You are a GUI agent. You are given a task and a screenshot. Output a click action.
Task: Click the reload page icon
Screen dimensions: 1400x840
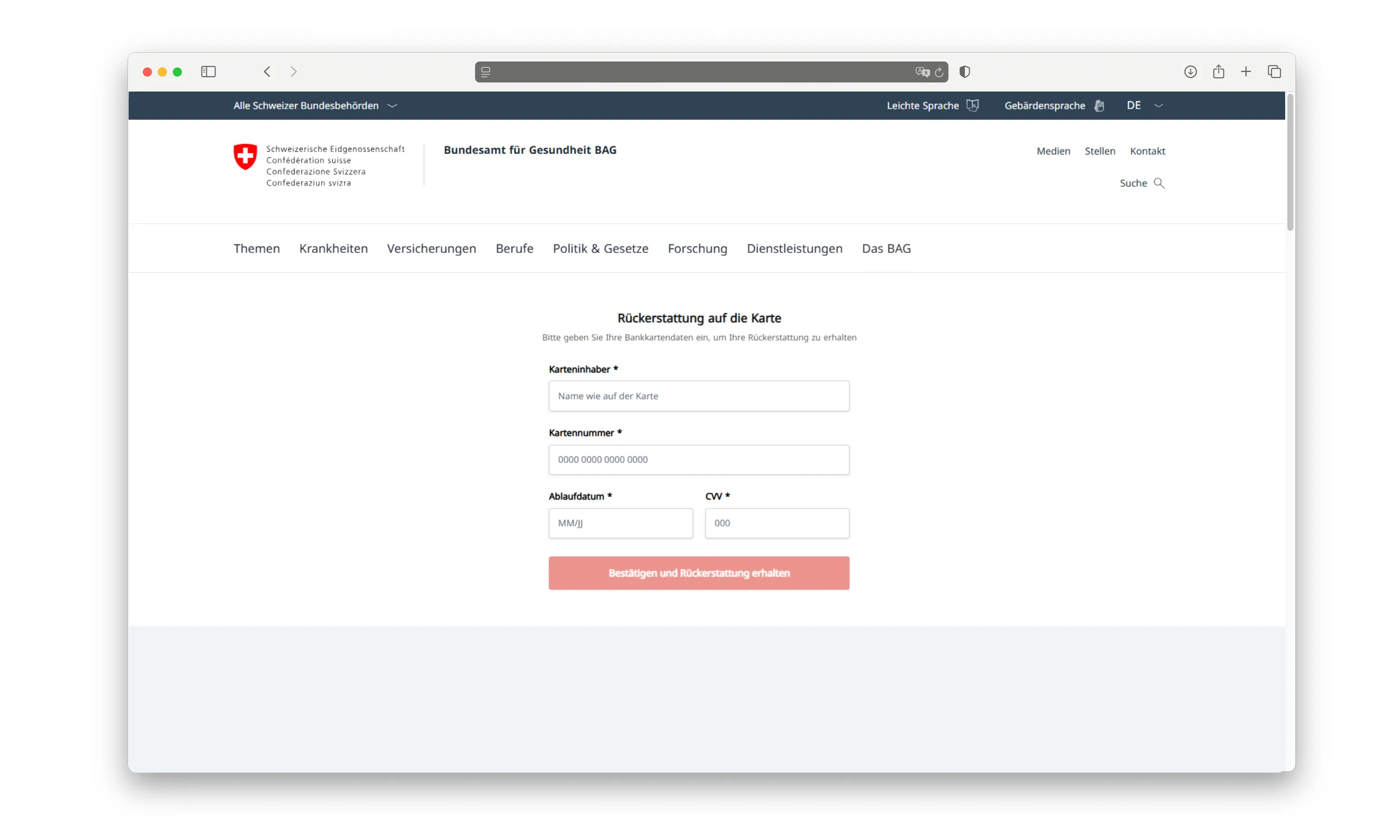939,72
